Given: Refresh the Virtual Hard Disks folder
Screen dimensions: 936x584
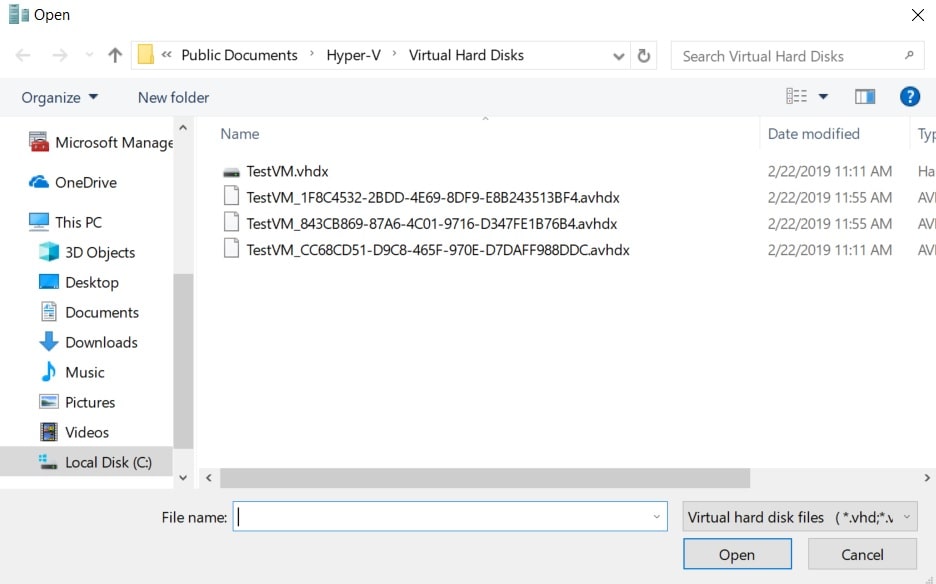Looking at the screenshot, I should [644, 56].
